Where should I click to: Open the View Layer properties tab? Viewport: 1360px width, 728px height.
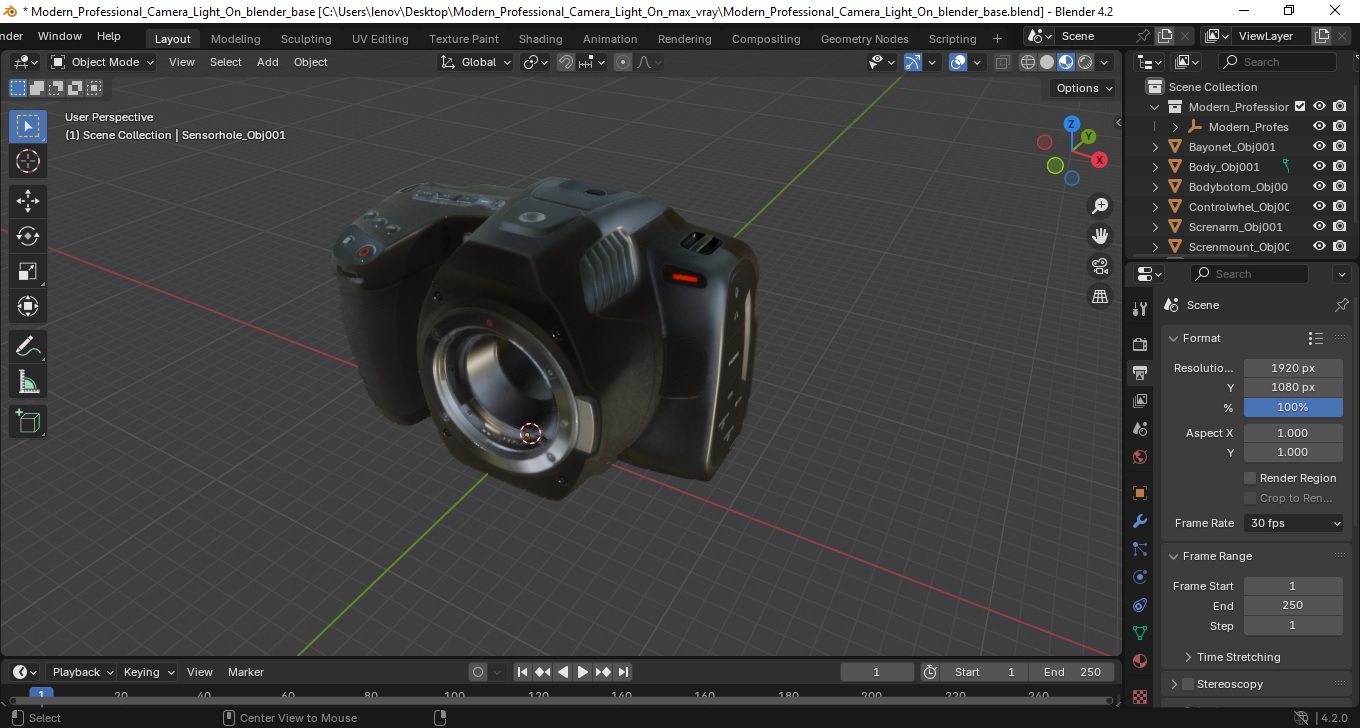1139,401
